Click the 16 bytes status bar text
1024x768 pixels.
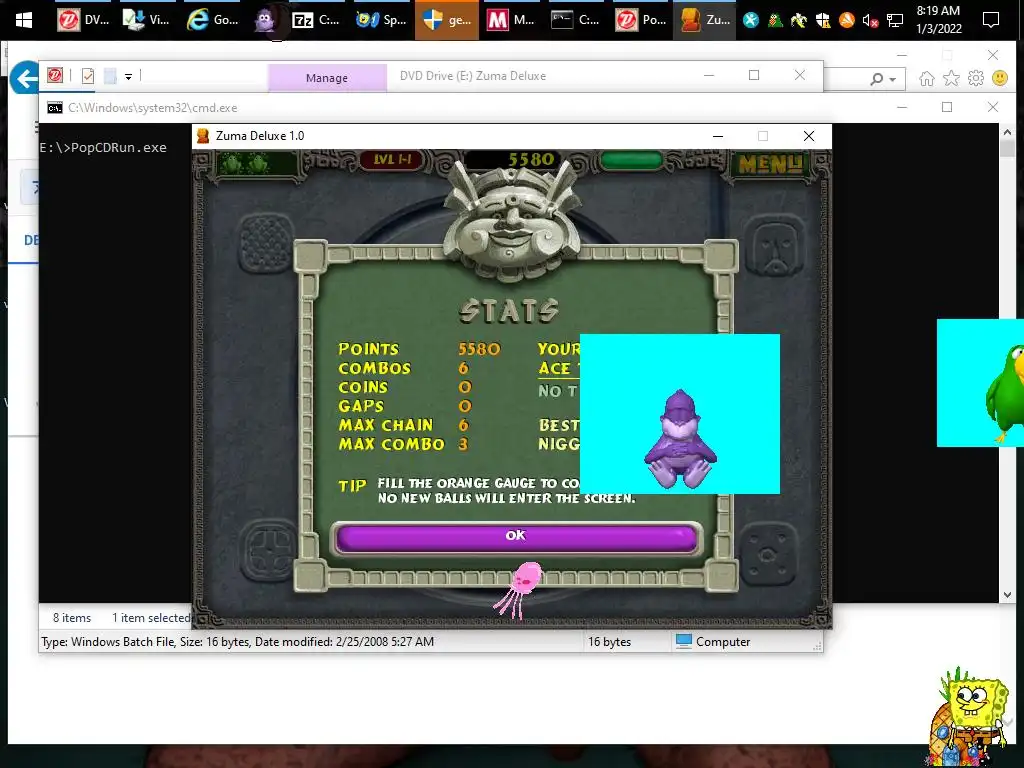pos(609,642)
